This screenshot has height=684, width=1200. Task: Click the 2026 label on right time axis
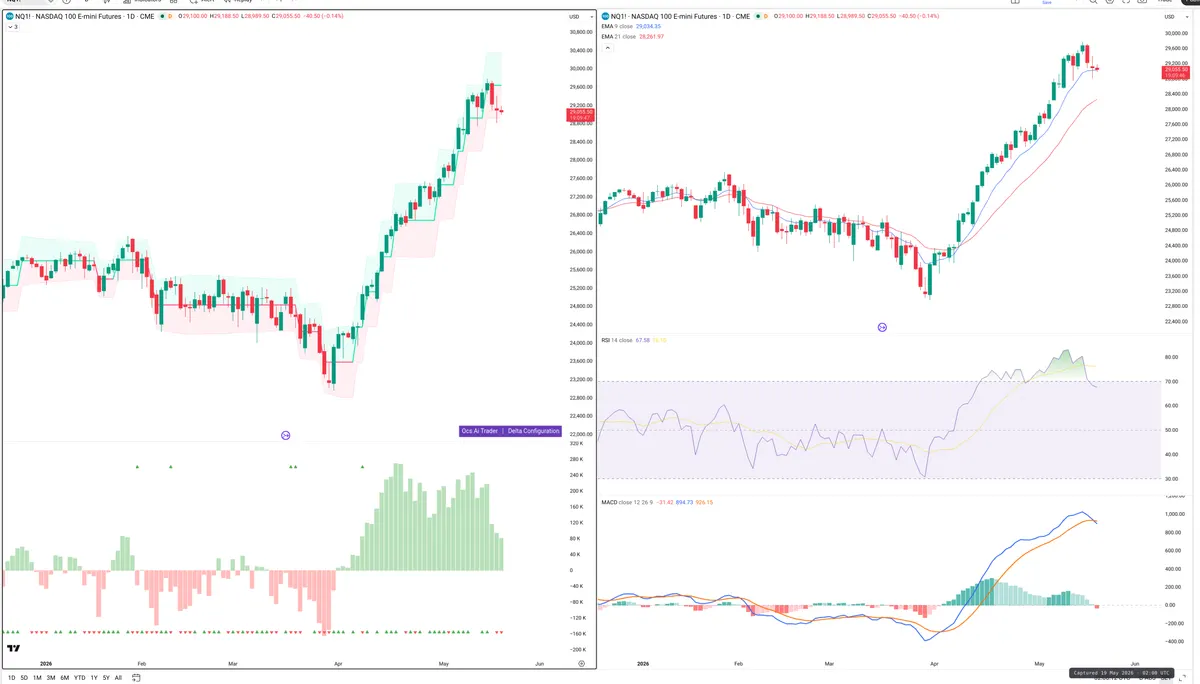coord(641,664)
